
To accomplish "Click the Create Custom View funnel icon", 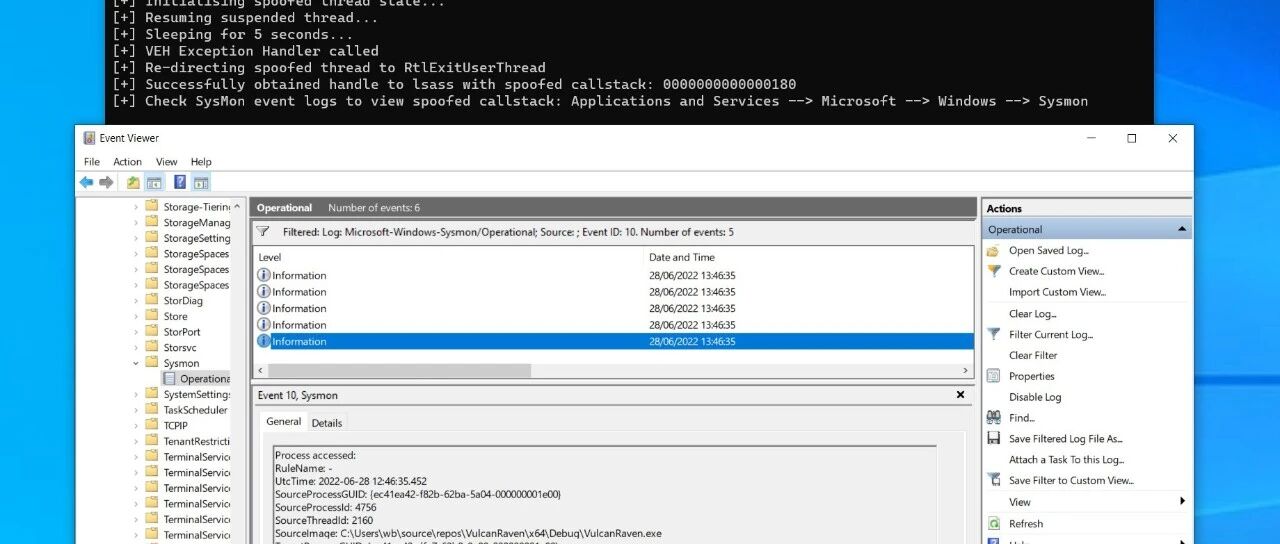I will (993, 271).
